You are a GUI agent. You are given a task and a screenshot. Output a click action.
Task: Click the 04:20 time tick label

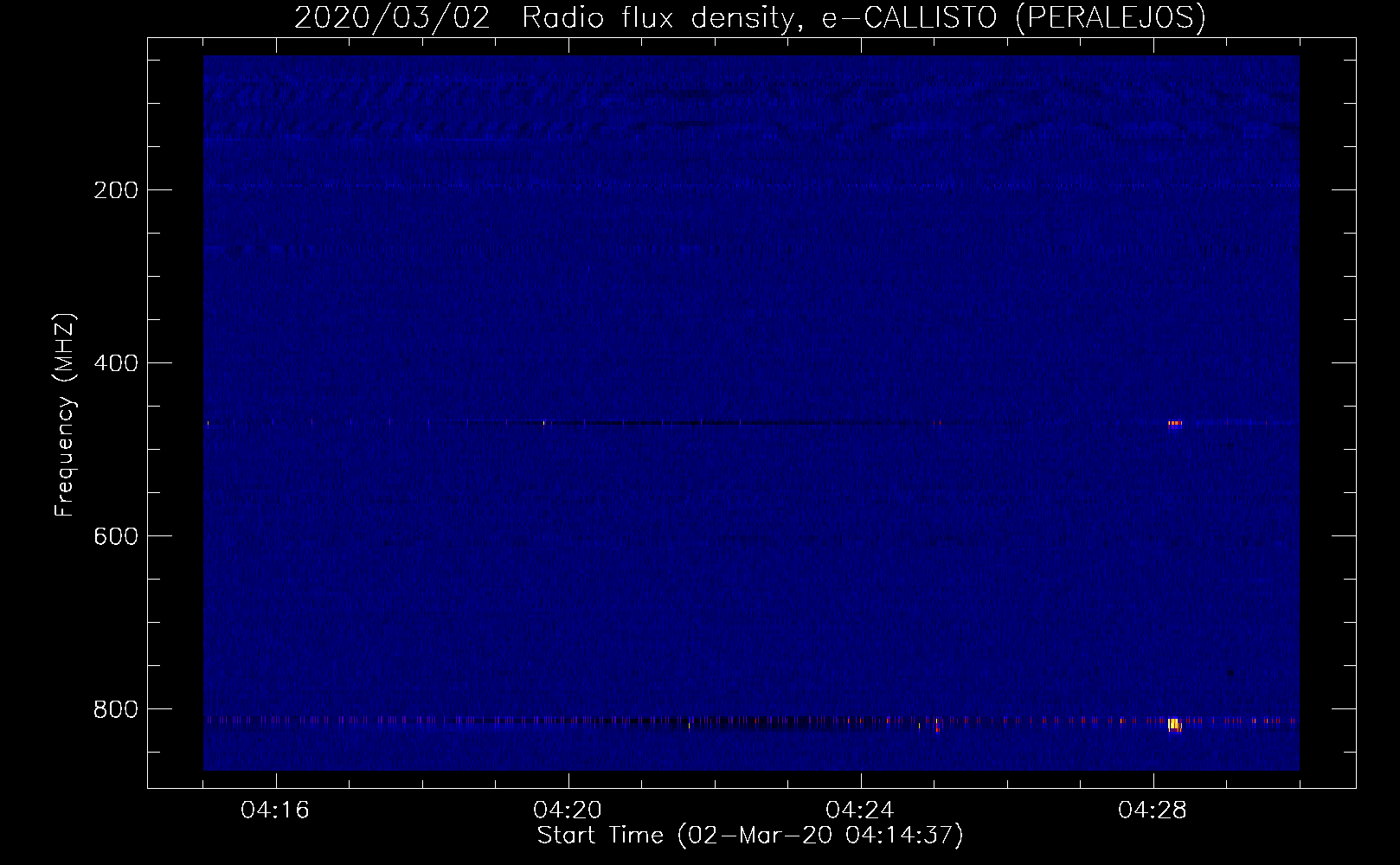click(x=568, y=811)
